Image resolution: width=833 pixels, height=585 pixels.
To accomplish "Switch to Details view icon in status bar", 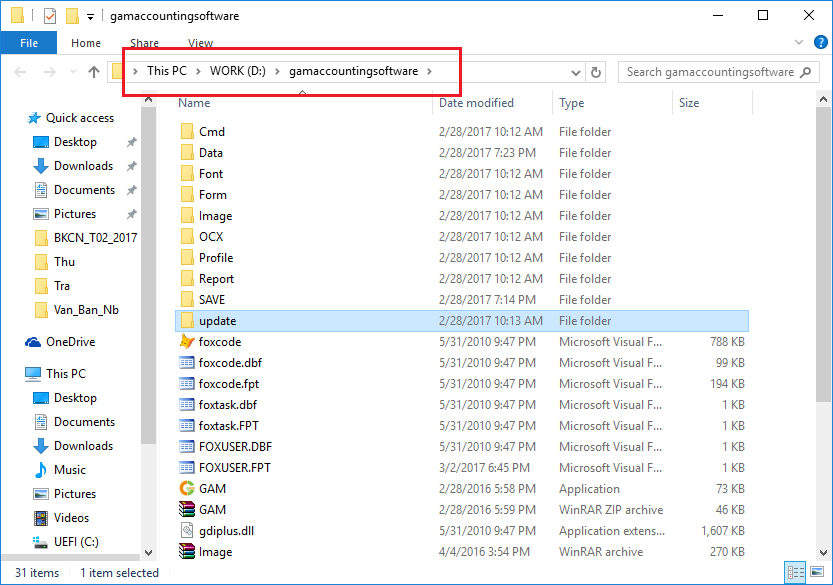I will [795, 572].
